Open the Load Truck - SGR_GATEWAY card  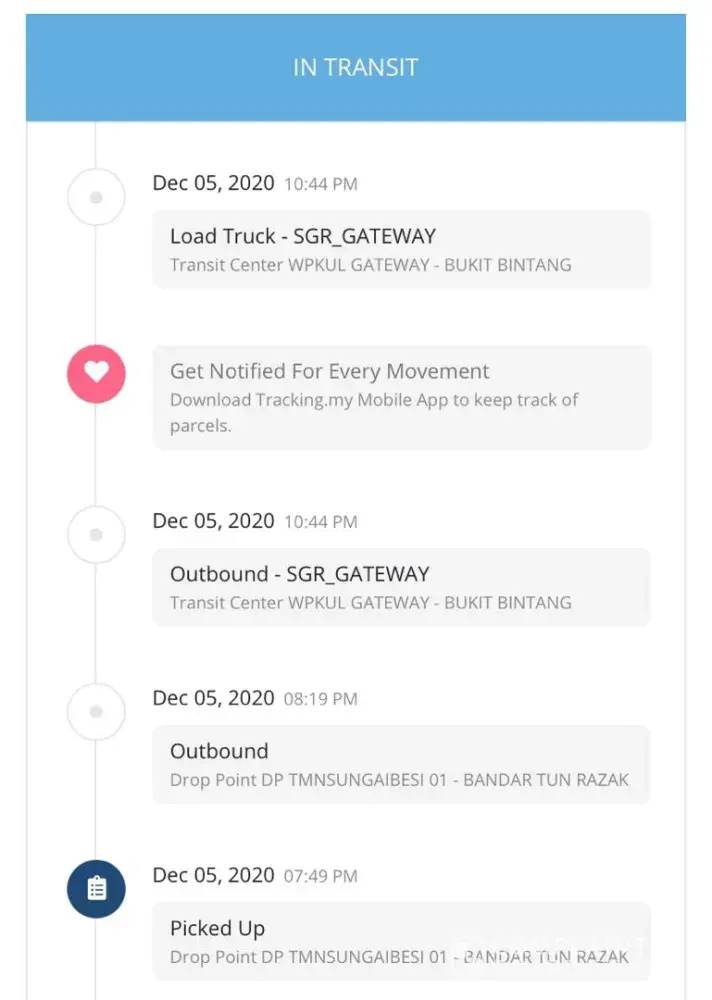[401, 249]
